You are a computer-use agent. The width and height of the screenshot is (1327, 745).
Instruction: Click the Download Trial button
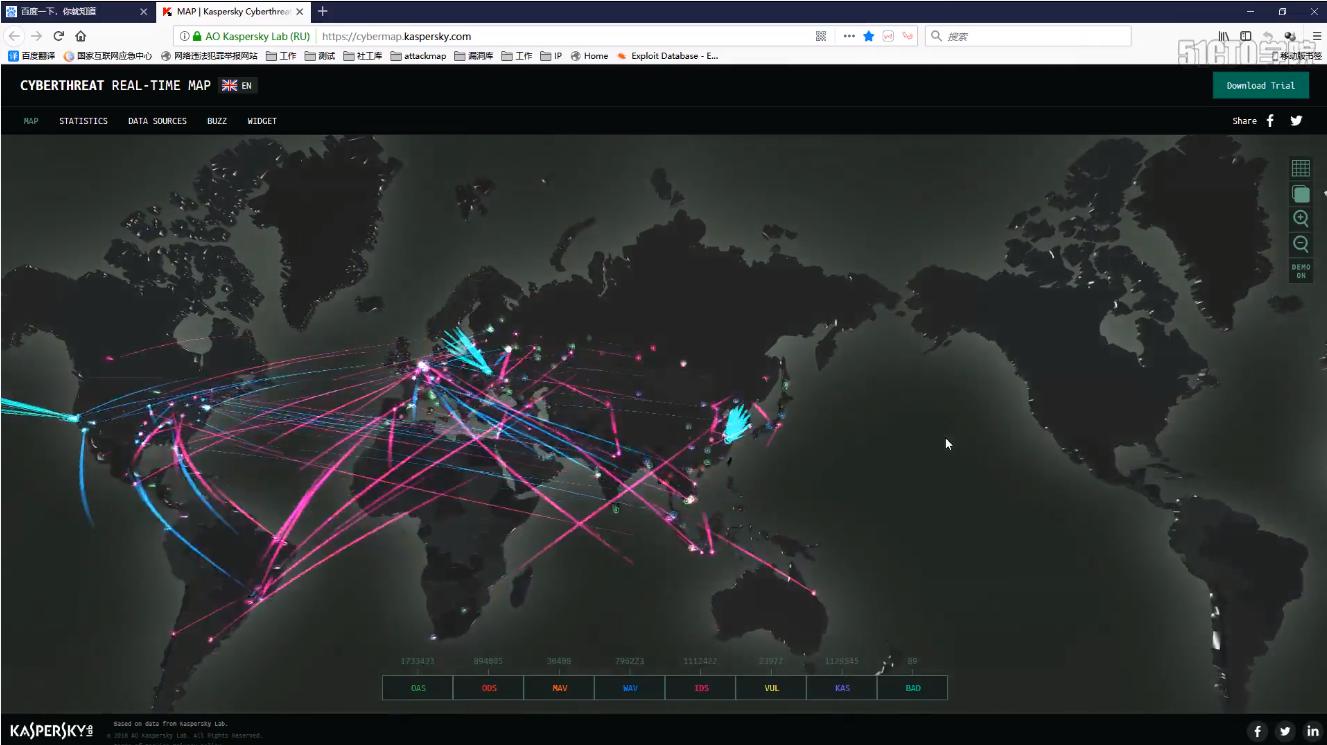pyautogui.click(x=1260, y=85)
